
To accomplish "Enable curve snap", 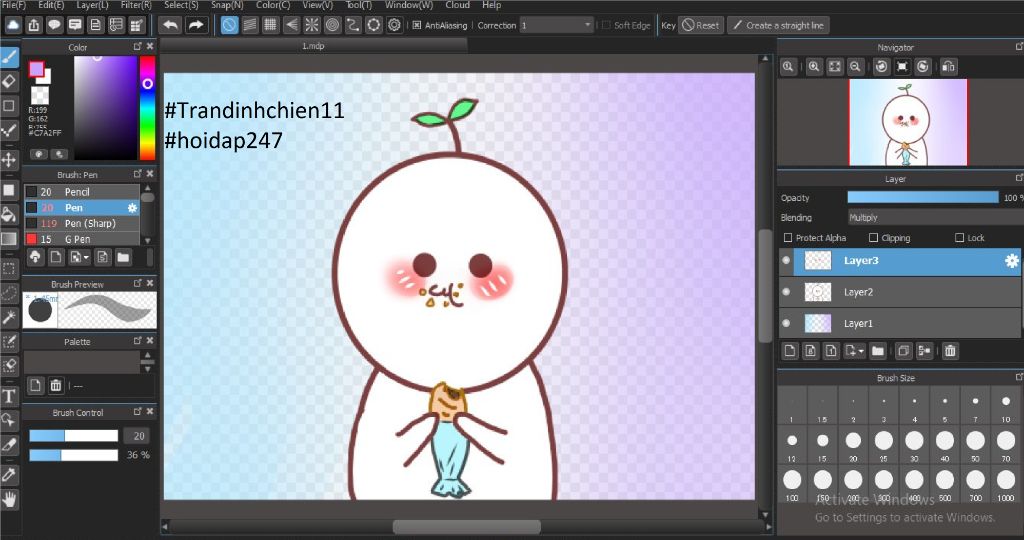I will [353, 25].
